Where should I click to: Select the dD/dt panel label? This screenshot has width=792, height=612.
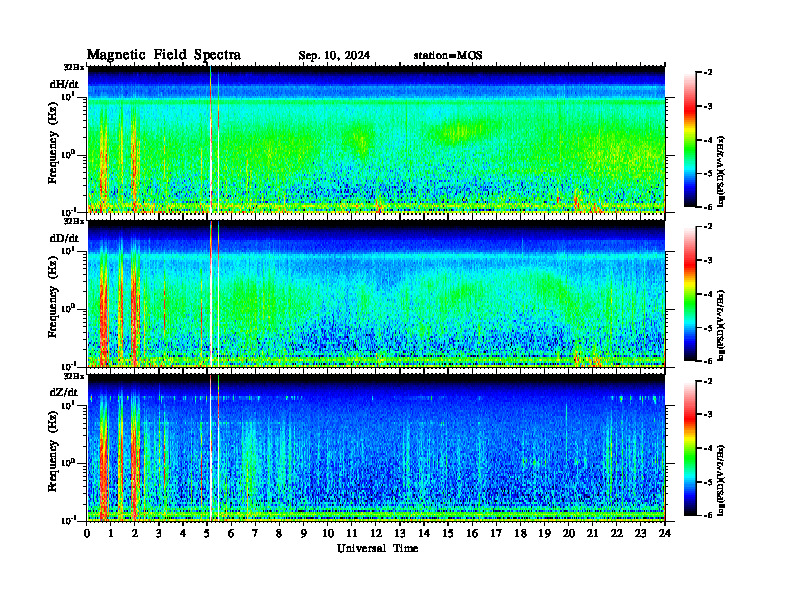(x=64, y=238)
